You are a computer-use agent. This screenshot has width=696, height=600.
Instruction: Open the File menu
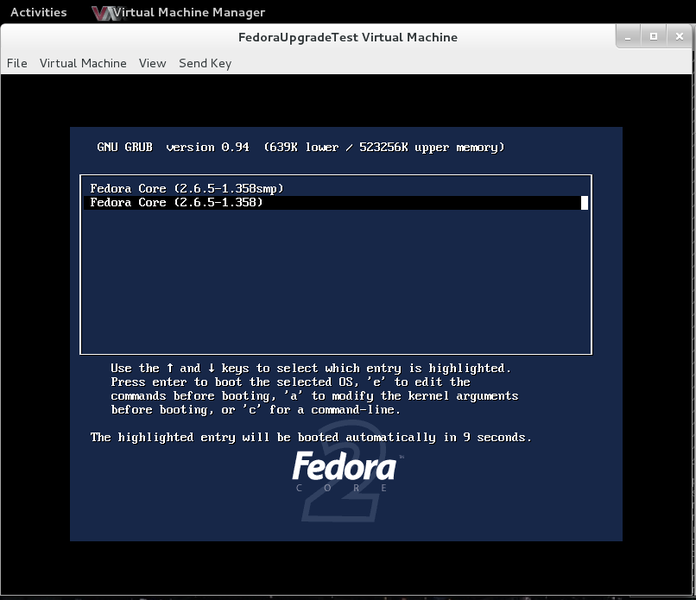click(x=17, y=63)
